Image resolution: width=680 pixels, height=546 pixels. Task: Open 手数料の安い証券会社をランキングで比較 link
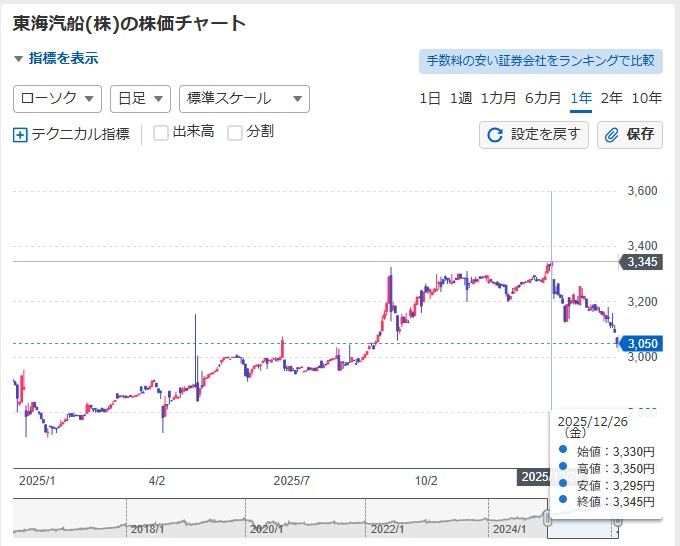[x=540, y=61]
